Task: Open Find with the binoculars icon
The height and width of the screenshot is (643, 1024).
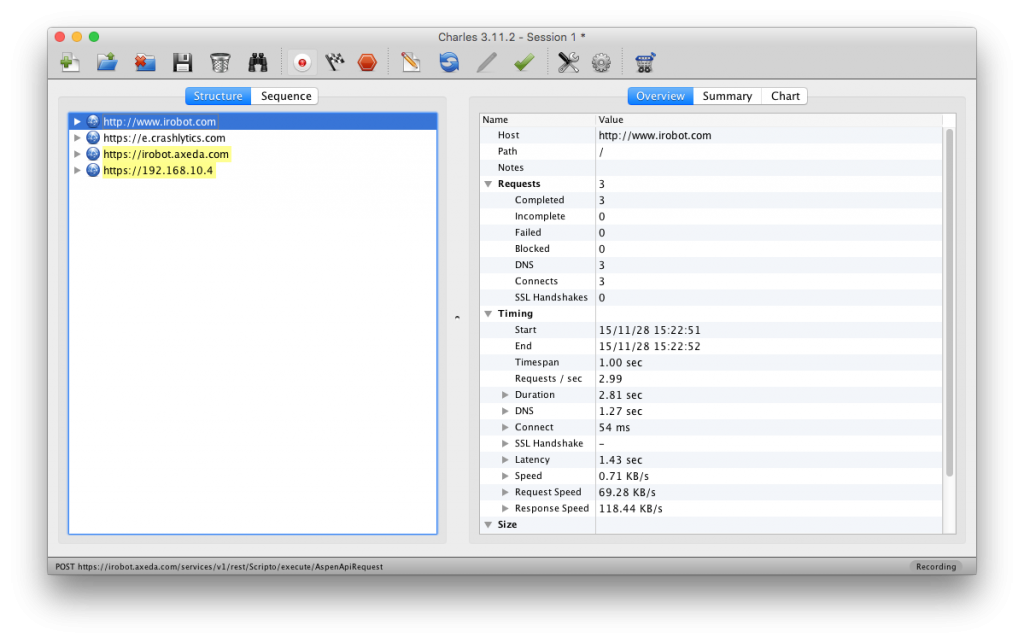Action: pyautogui.click(x=258, y=63)
